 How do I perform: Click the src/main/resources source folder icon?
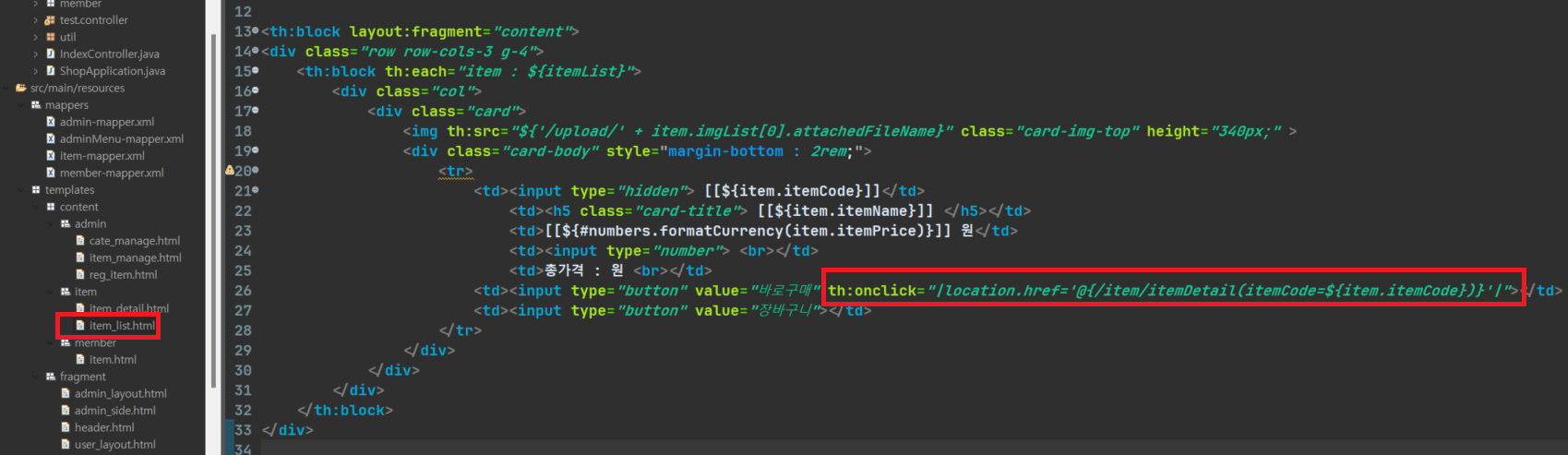click(x=21, y=88)
